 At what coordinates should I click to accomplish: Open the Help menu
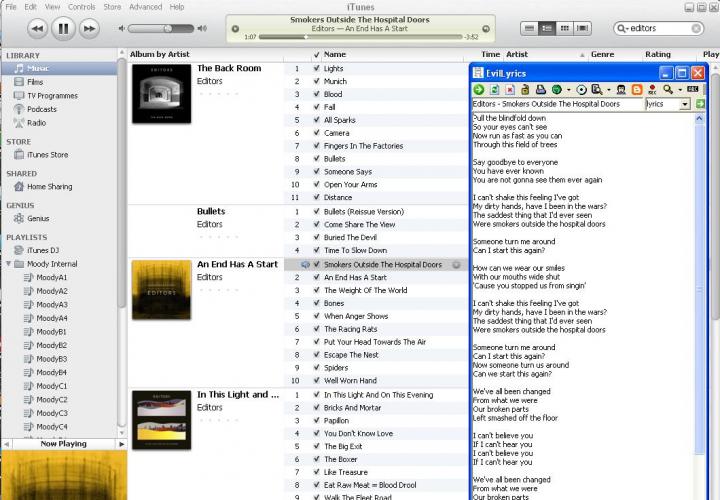pos(177,7)
